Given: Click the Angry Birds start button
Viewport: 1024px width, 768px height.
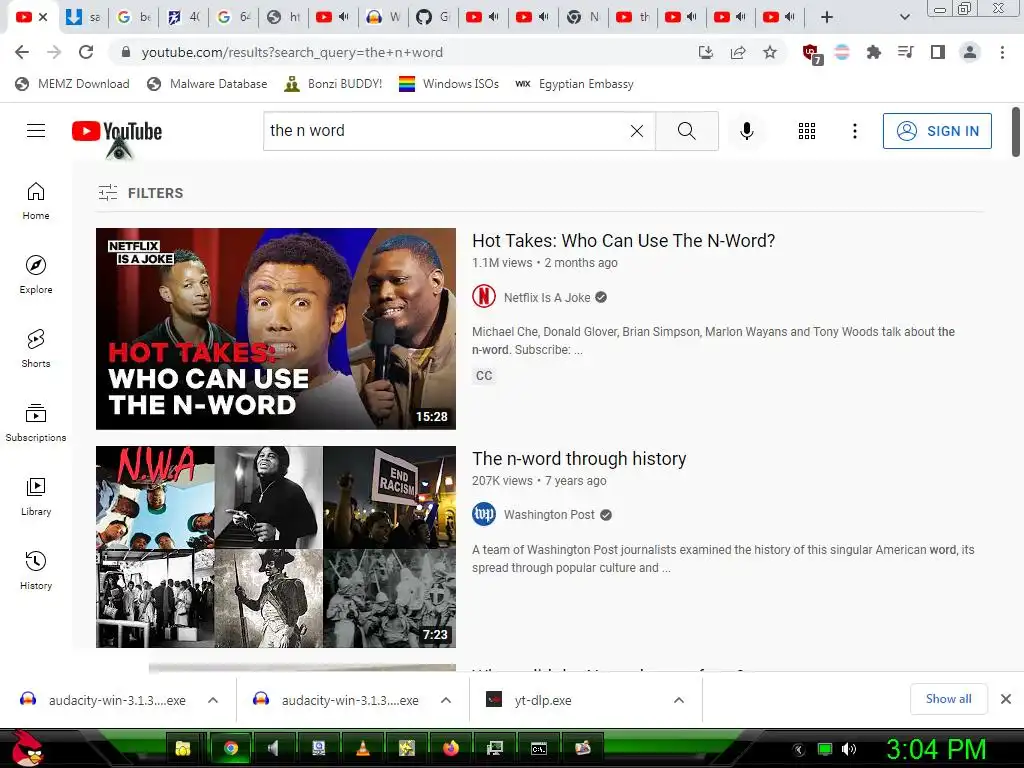Looking at the screenshot, I should coord(27,748).
